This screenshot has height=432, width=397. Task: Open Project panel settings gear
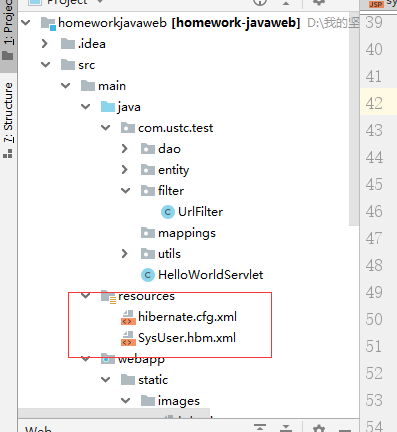[x=319, y=3]
